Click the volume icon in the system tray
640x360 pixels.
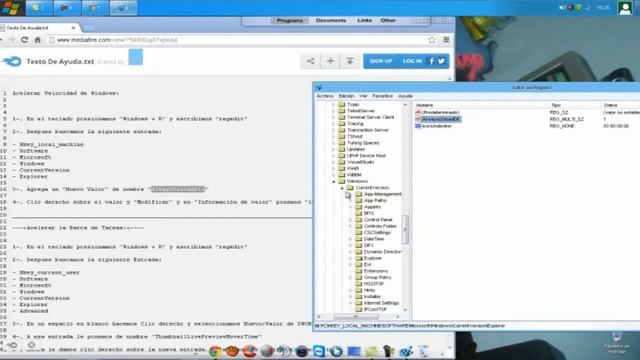point(562,8)
